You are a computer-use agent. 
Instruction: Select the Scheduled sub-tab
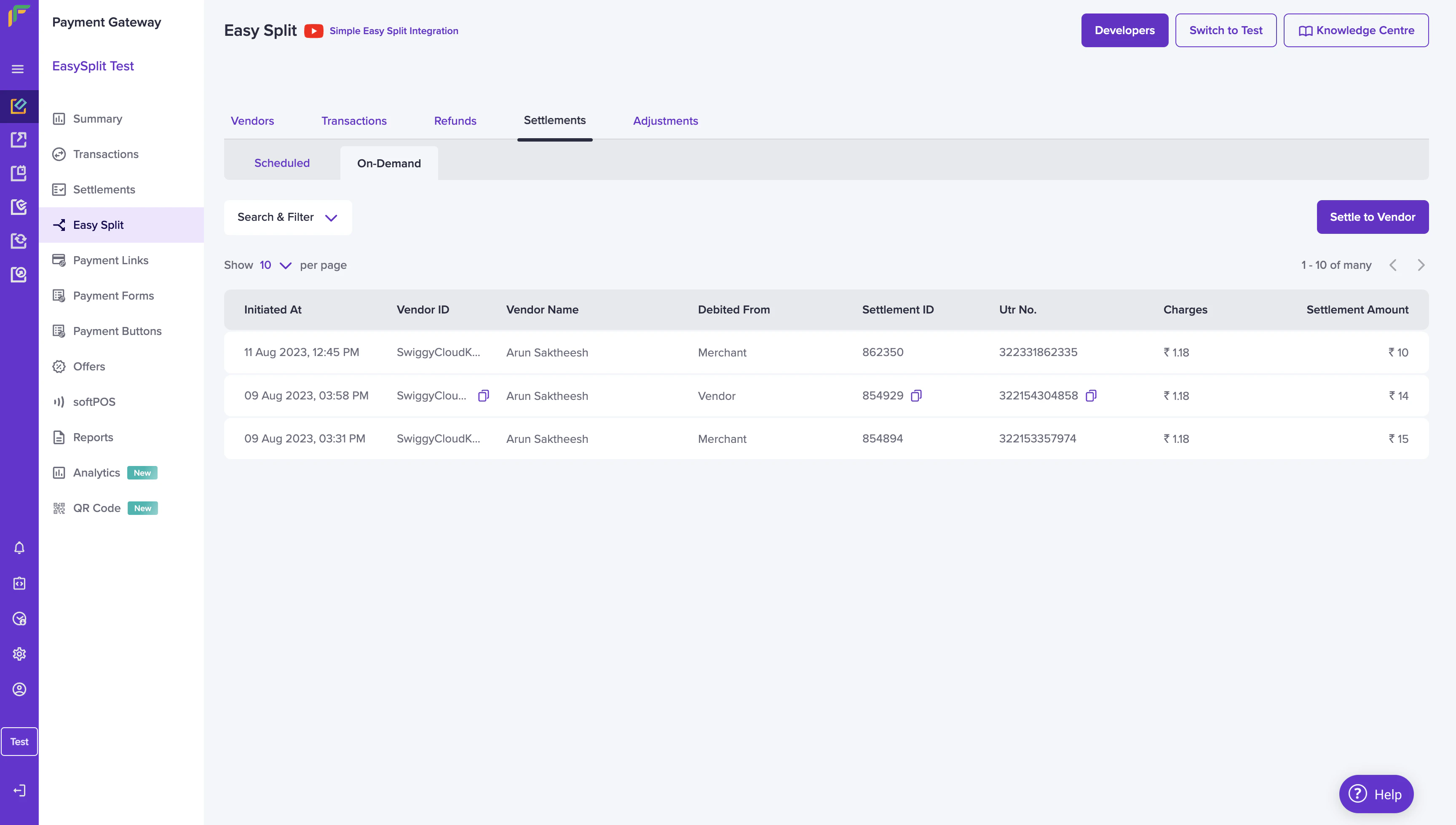pyautogui.click(x=281, y=163)
